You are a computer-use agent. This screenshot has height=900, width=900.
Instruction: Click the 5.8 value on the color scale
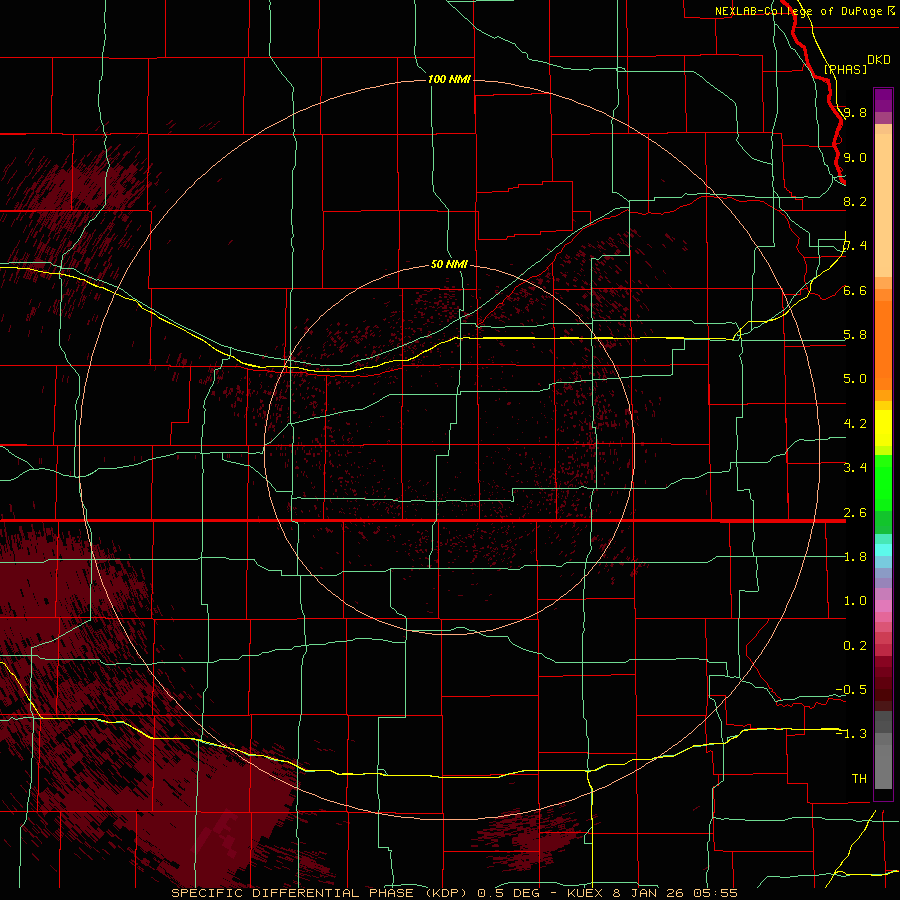pos(855,335)
